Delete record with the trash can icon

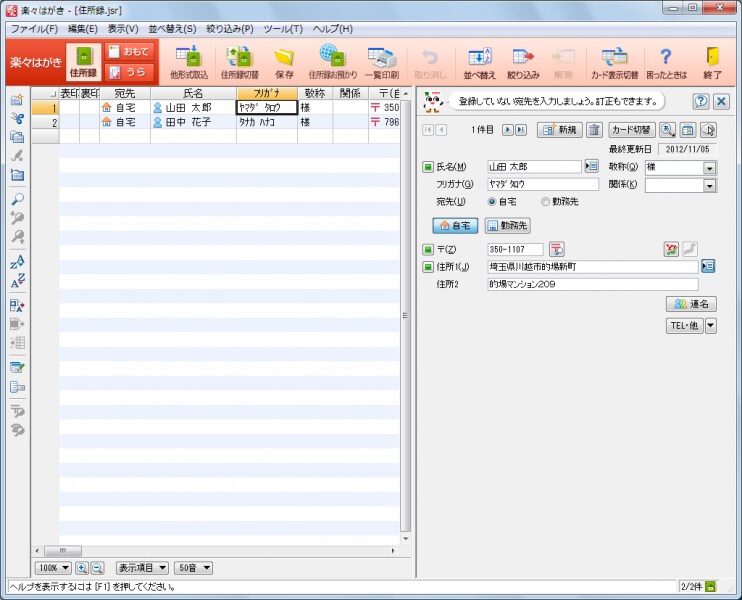(x=594, y=130)
